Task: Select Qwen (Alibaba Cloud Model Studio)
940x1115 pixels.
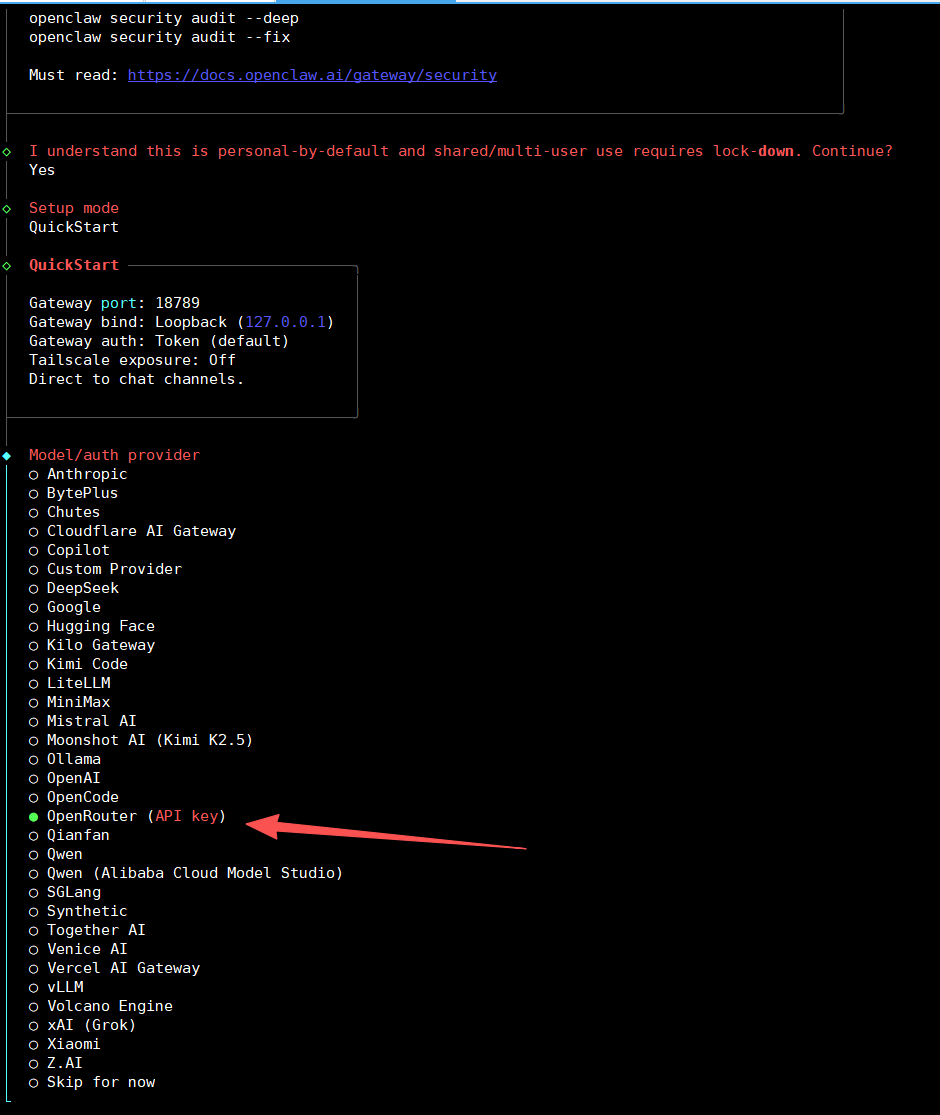Action: coord(186,873)
